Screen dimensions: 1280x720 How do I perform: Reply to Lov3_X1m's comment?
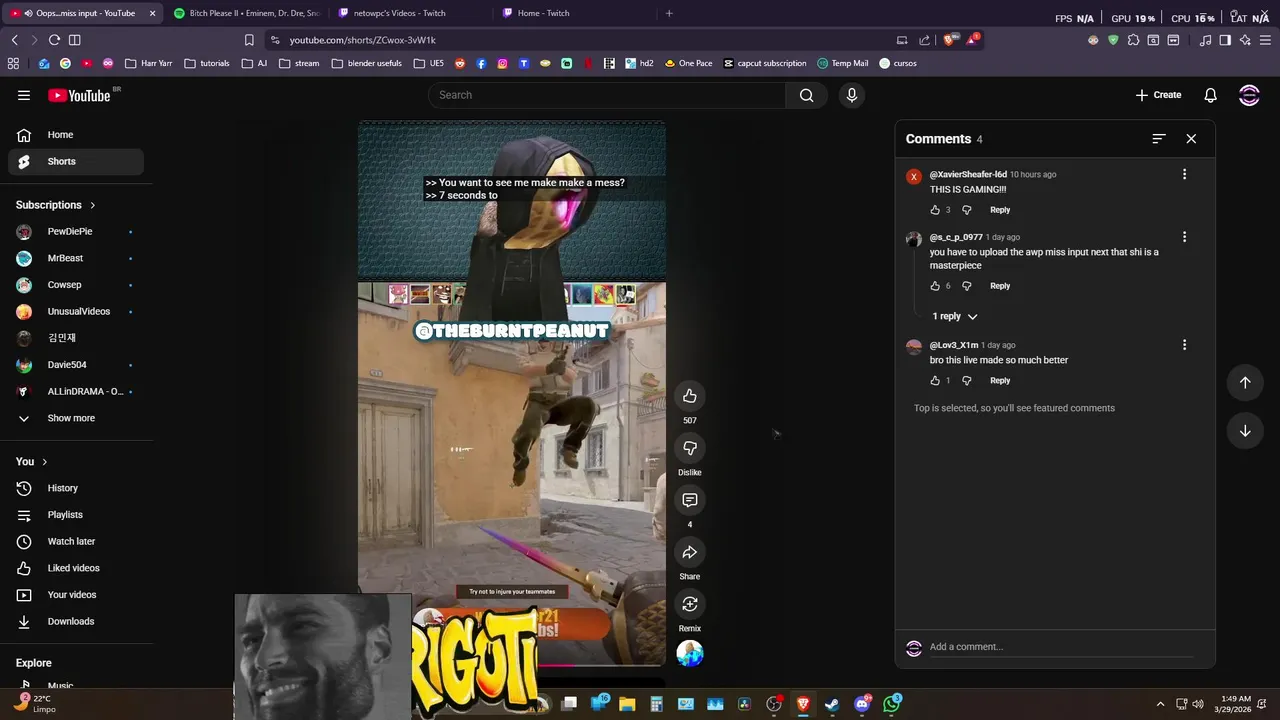[1000, 381]
